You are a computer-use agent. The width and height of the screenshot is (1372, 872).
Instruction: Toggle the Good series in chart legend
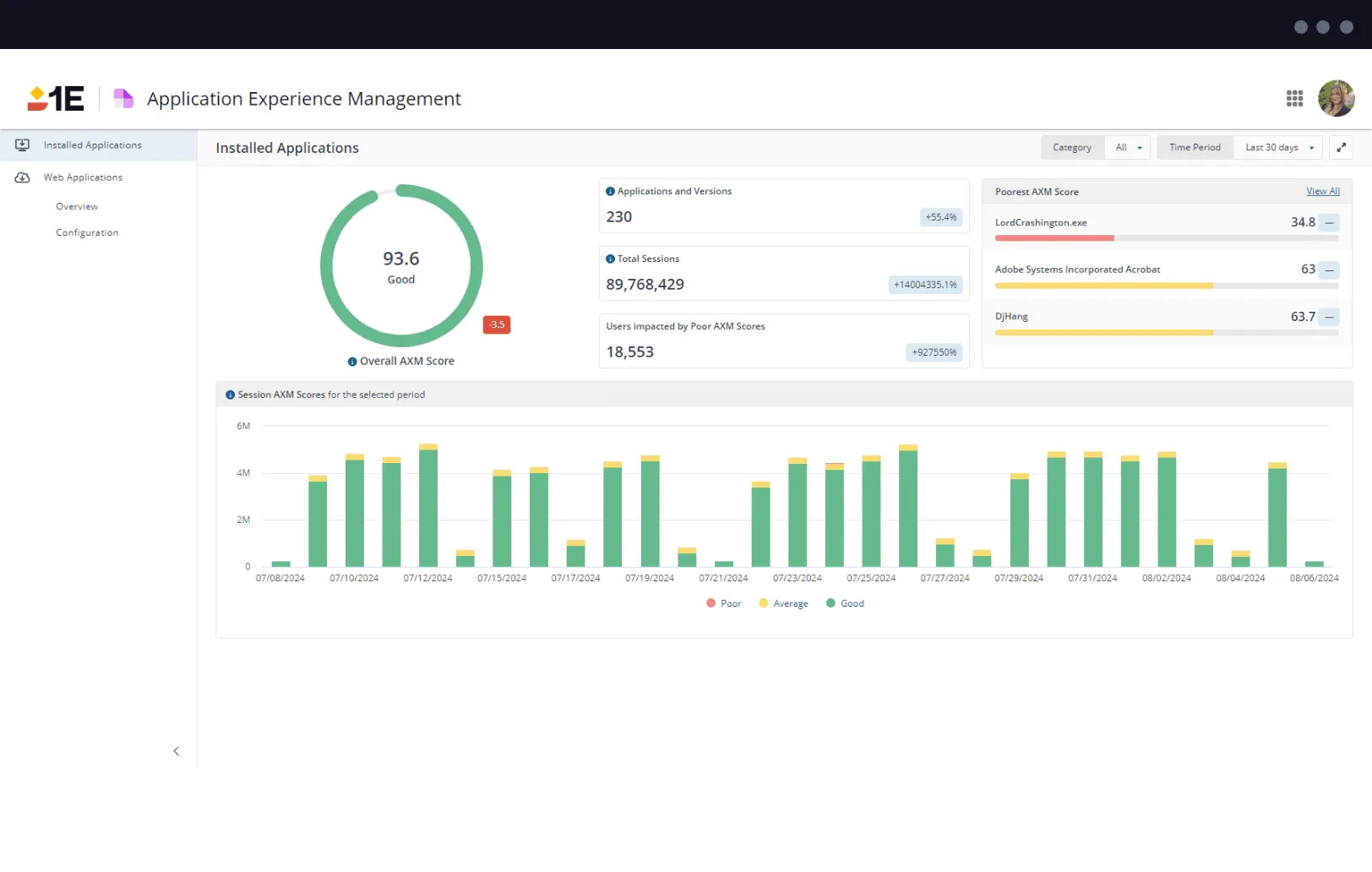pyautogui.click(x=845, y=603)
